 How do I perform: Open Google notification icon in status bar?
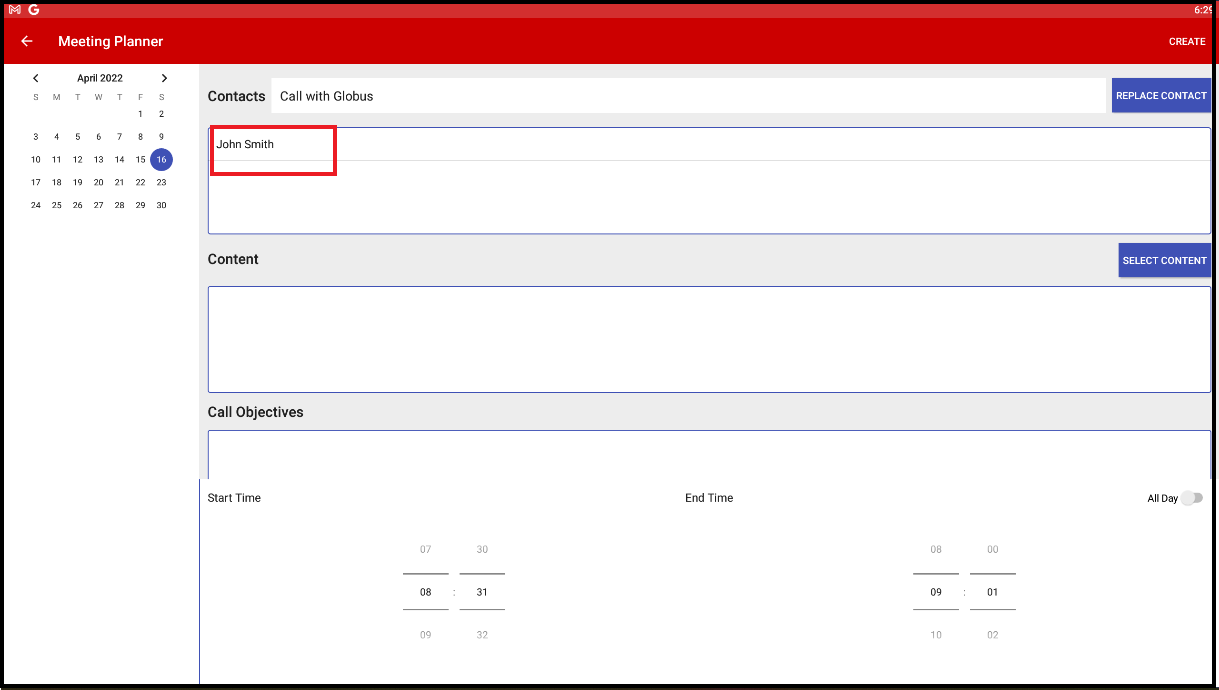tap(34, 9)
